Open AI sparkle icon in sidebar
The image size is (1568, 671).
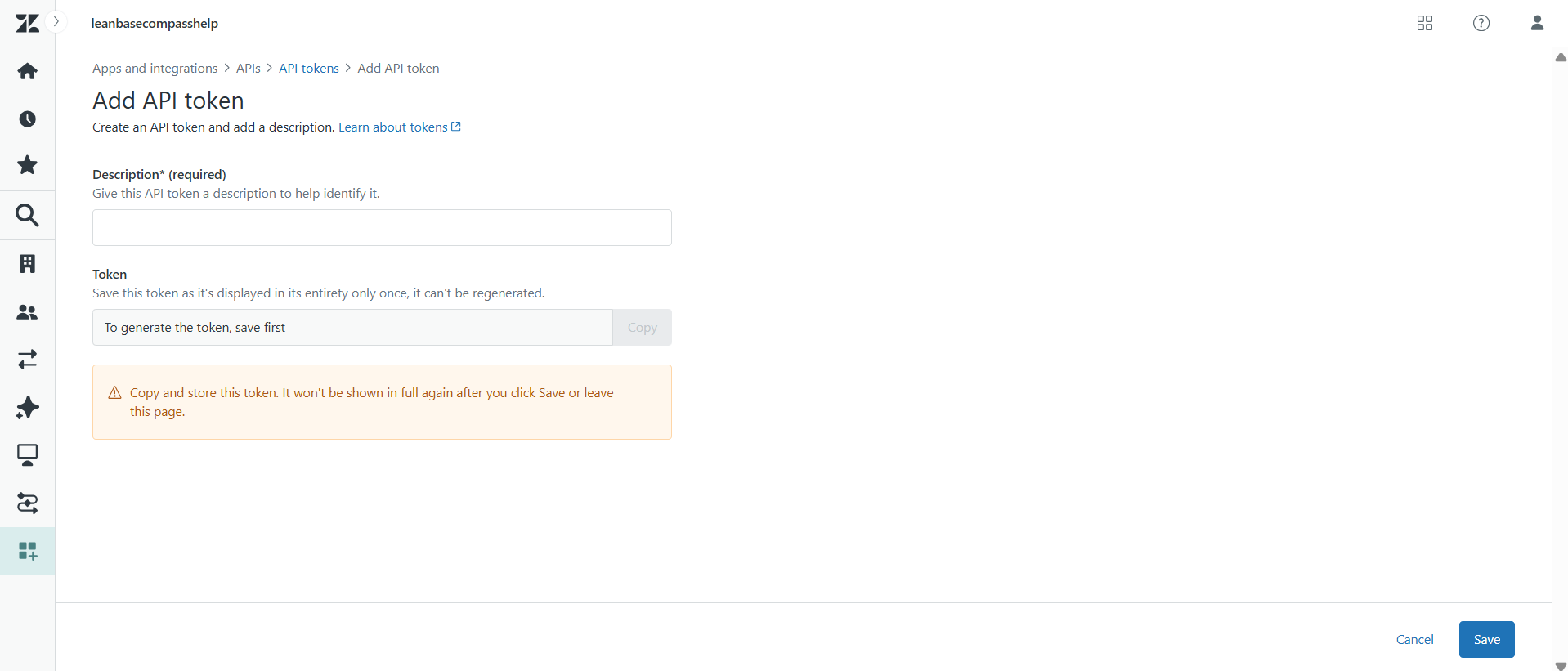[27, 407]
